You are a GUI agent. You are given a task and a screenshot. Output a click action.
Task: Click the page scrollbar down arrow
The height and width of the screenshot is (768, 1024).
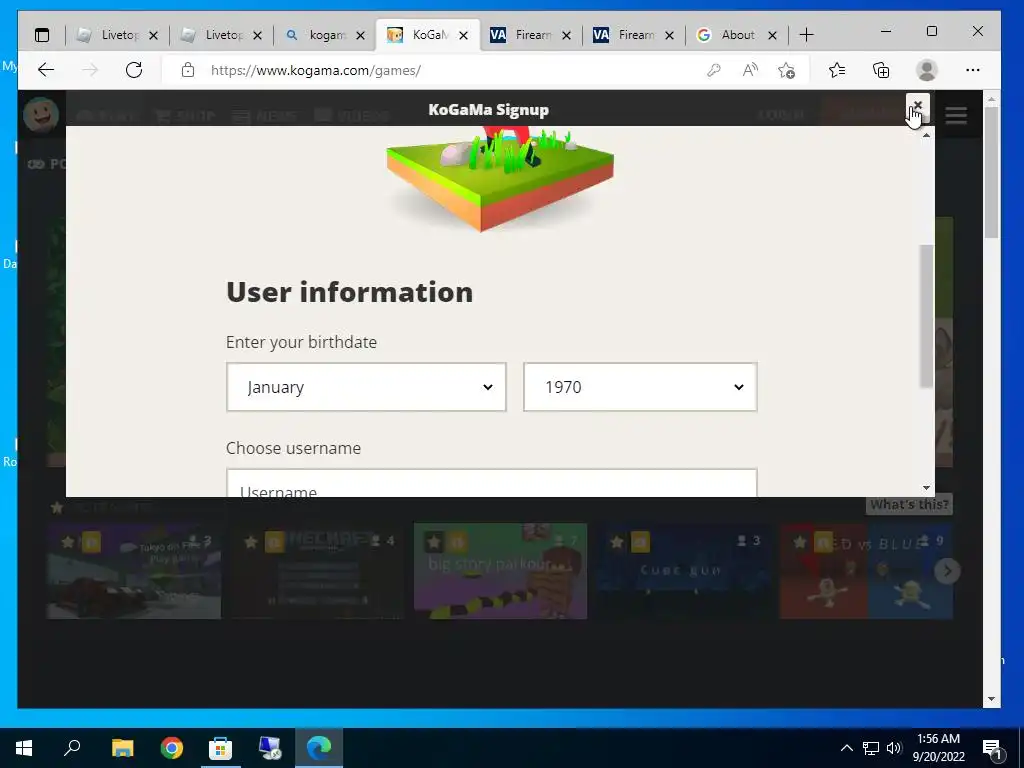tap(991, 699)
